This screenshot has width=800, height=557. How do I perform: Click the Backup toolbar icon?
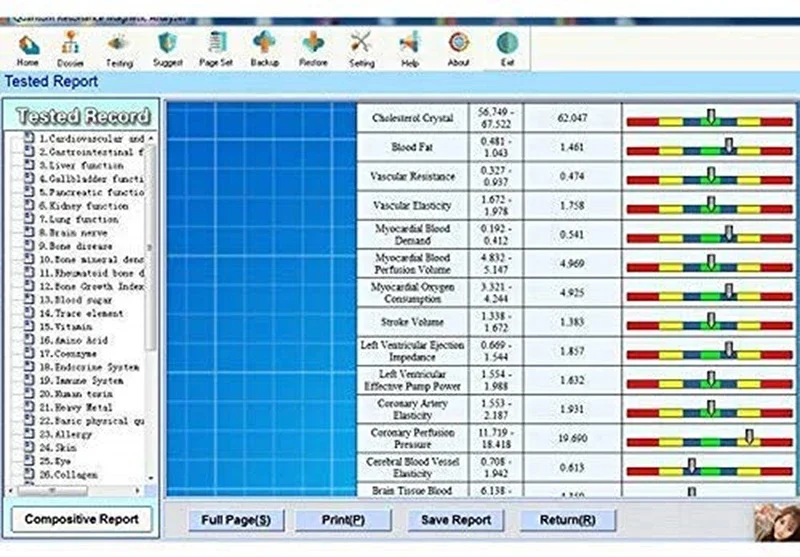click(x=264, y=49)
